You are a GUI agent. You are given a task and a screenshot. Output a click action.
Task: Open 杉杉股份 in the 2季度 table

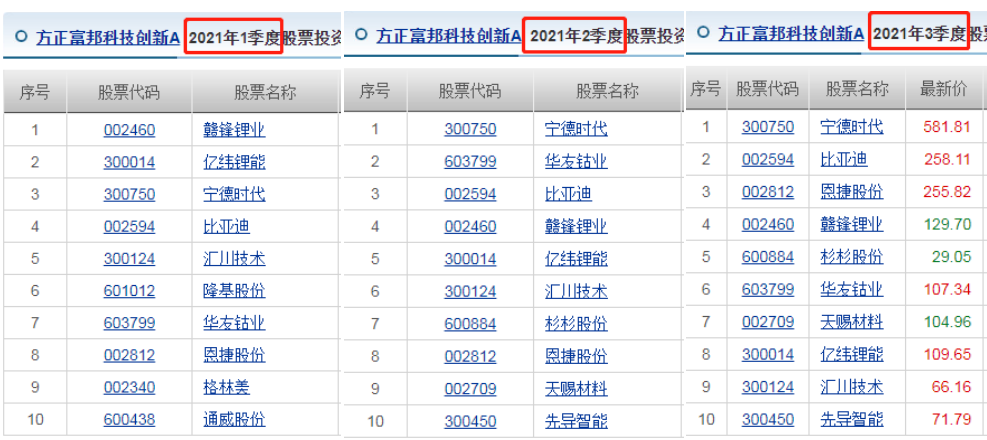(576, 324)
